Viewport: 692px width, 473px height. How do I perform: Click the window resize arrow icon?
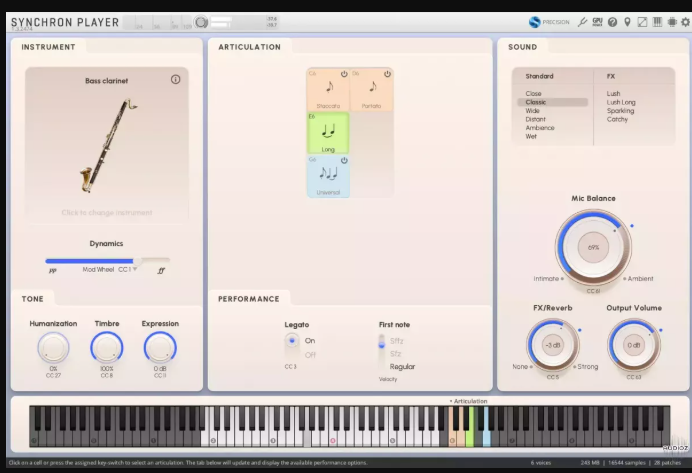pos(642,22)
